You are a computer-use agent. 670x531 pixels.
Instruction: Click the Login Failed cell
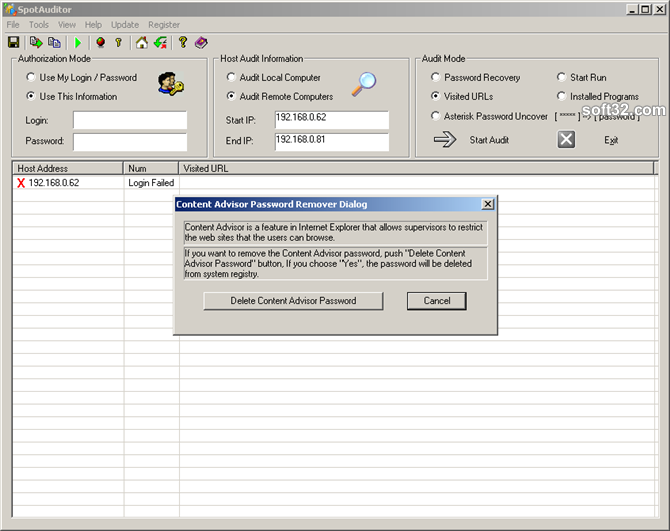tap(151, 183)
